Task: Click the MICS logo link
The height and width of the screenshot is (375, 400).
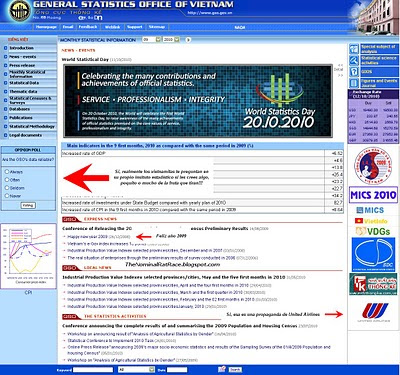Action: (x=370, y=210)
